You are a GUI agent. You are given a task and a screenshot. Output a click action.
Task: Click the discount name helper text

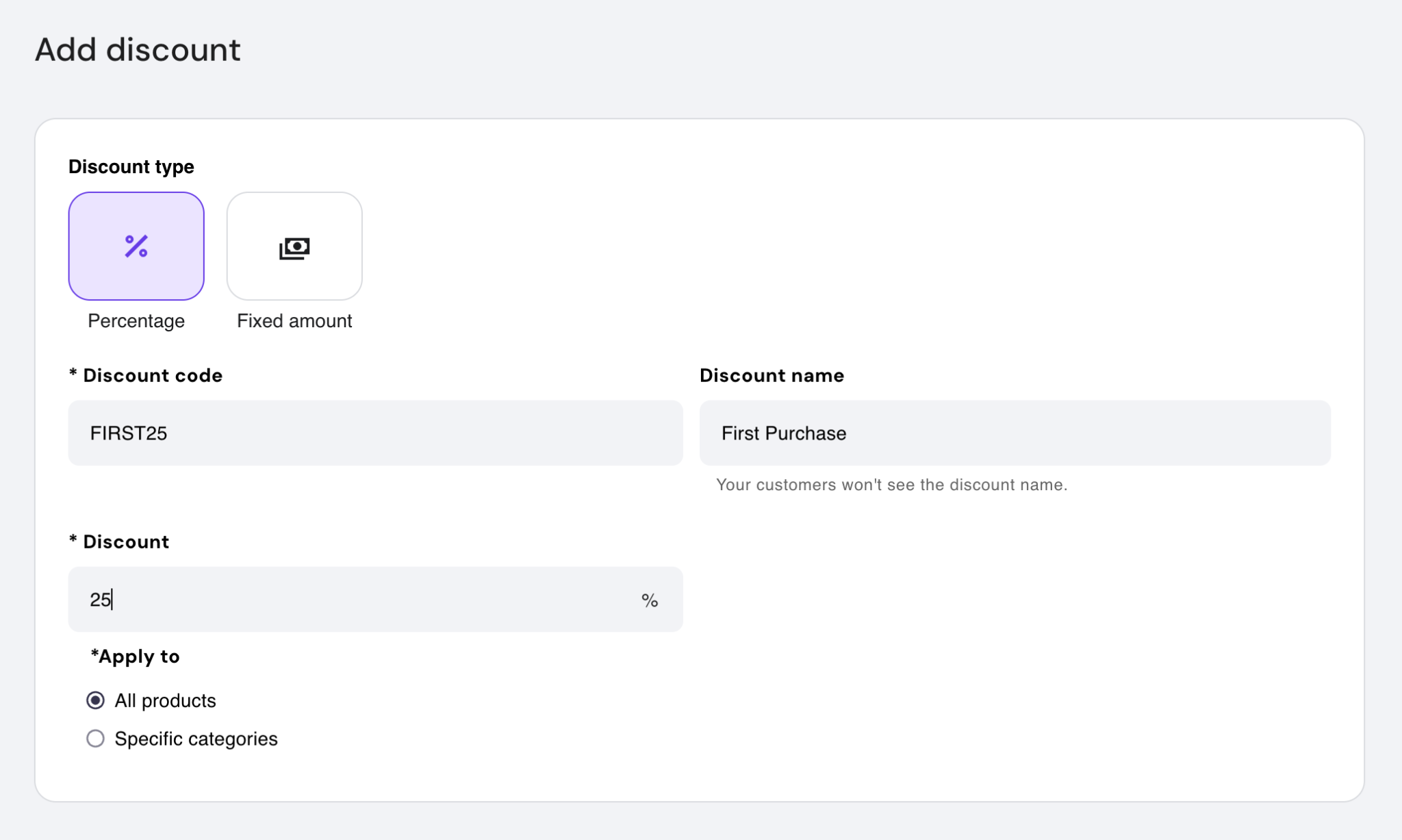891,485
